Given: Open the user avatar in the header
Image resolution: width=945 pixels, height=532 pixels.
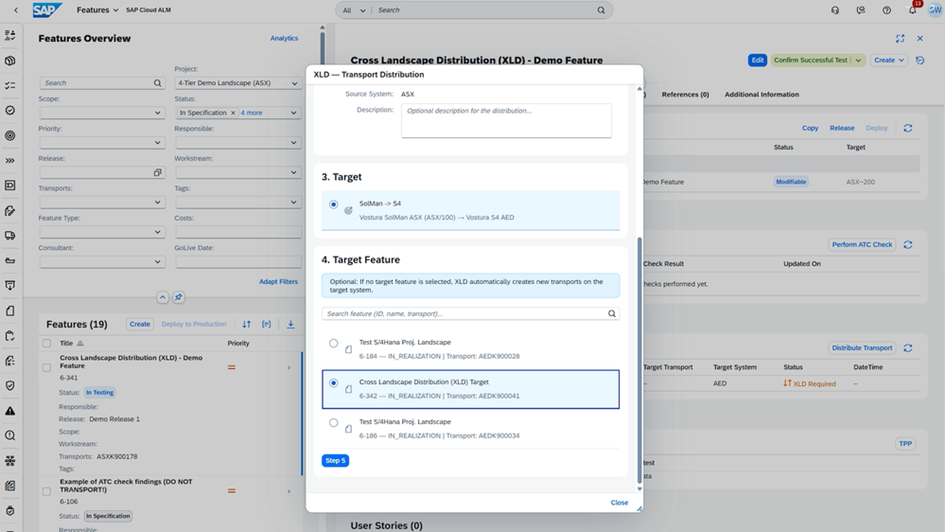Looking at the screenshot, I should pos(935,10).
